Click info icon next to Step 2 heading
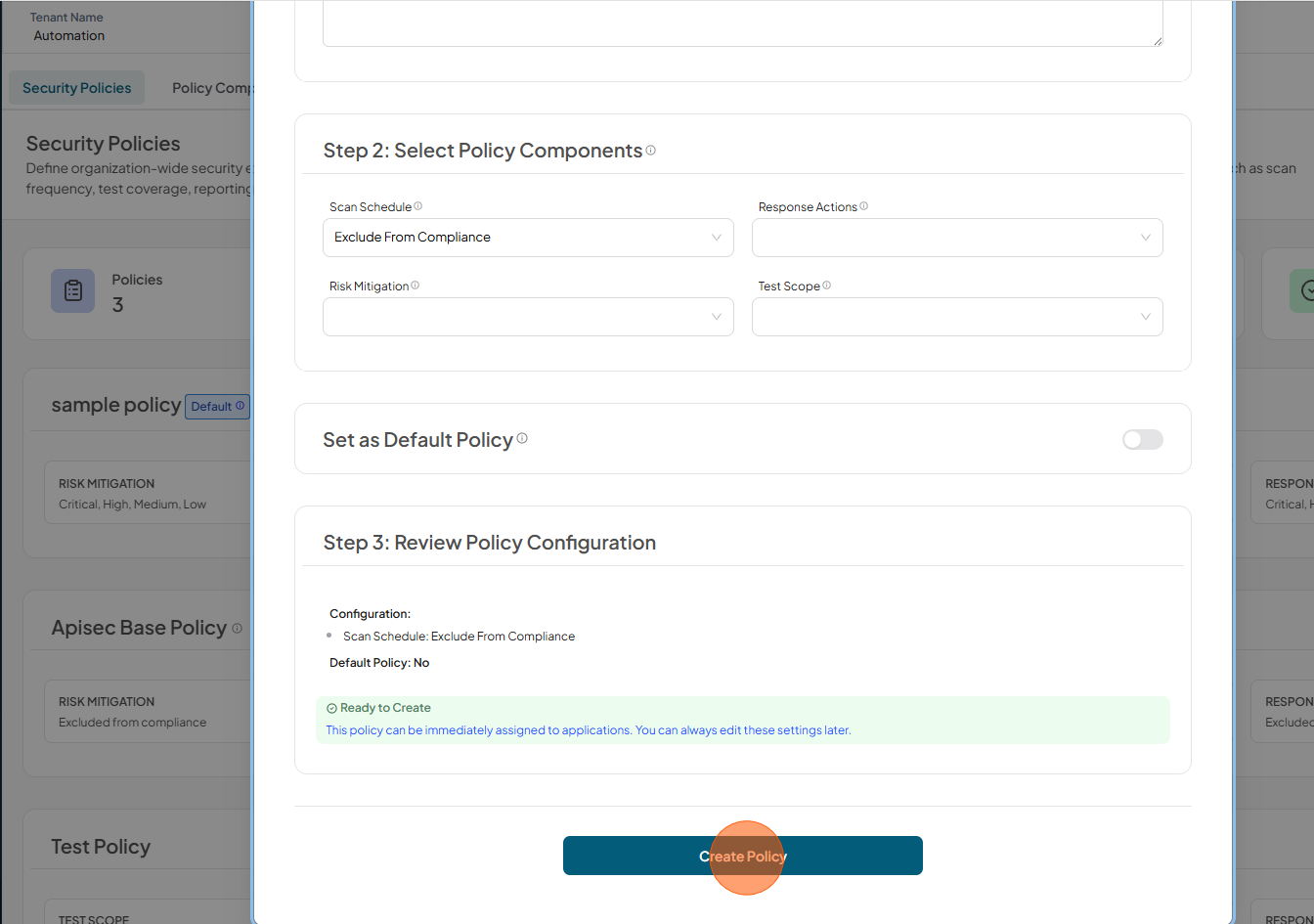 pyautogui.click(x=651, y=150)
